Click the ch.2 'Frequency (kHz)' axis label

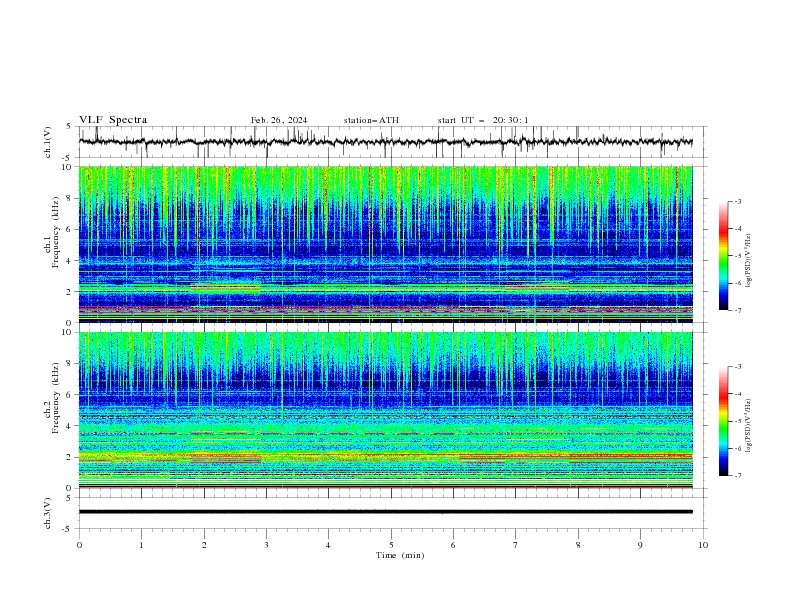tap(56, 398)
